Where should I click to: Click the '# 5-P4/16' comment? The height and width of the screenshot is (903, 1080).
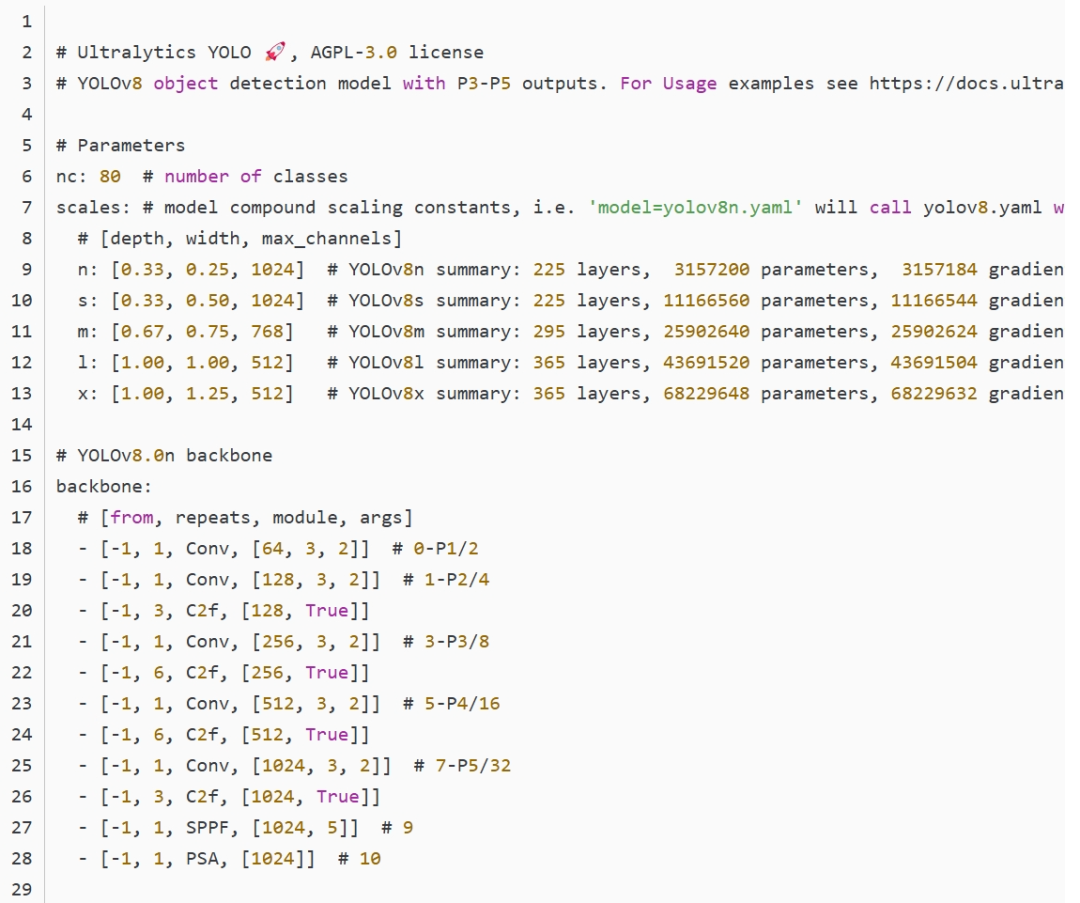451,703
